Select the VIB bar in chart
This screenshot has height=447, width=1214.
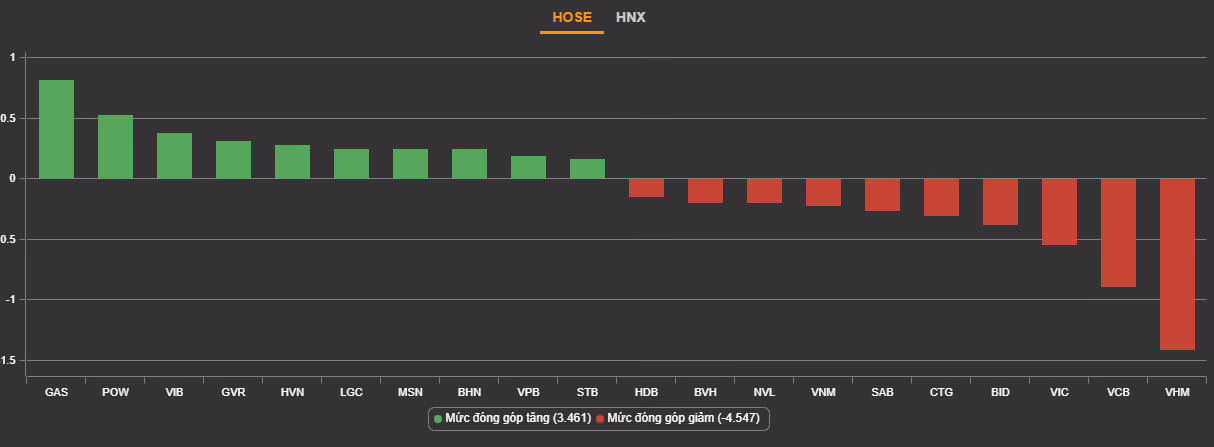(174, 156)
